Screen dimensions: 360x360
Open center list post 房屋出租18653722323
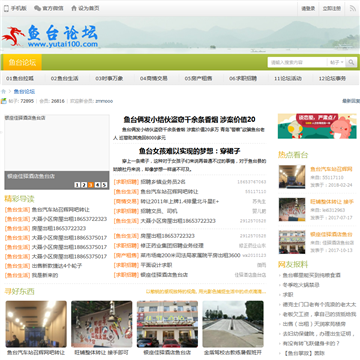click(167, 236)
